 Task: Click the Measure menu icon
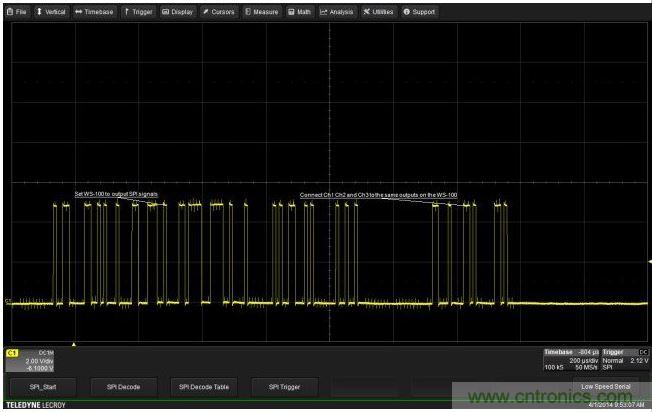coord(246,12)
